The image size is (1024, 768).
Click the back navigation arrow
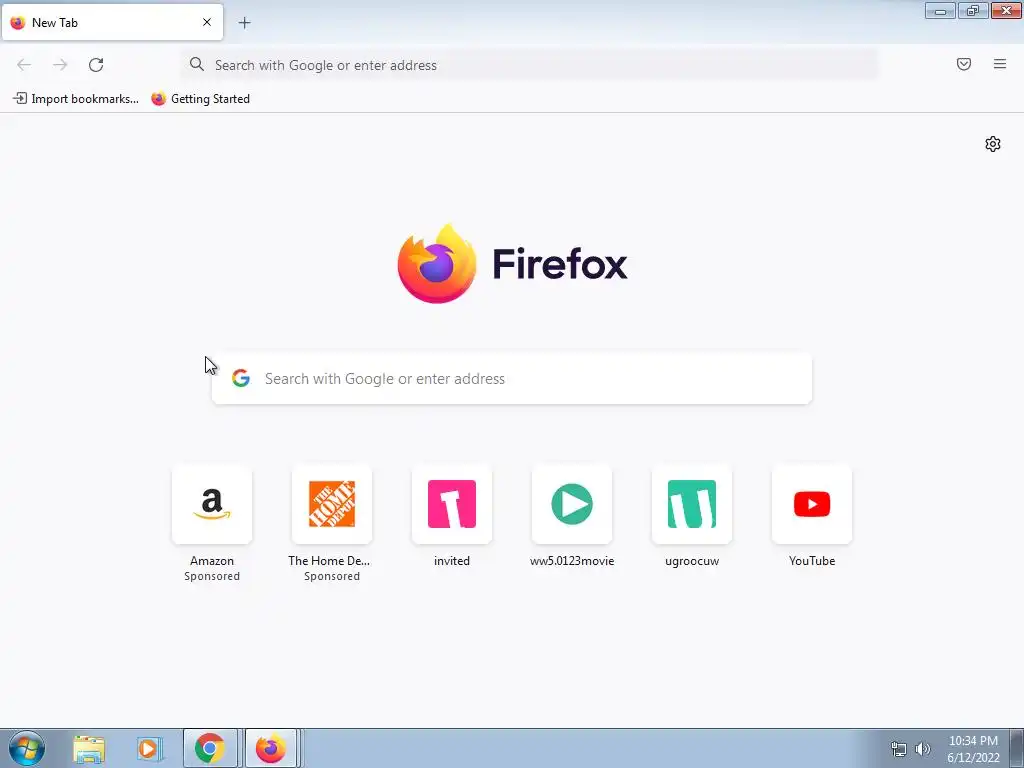point(24,65)
